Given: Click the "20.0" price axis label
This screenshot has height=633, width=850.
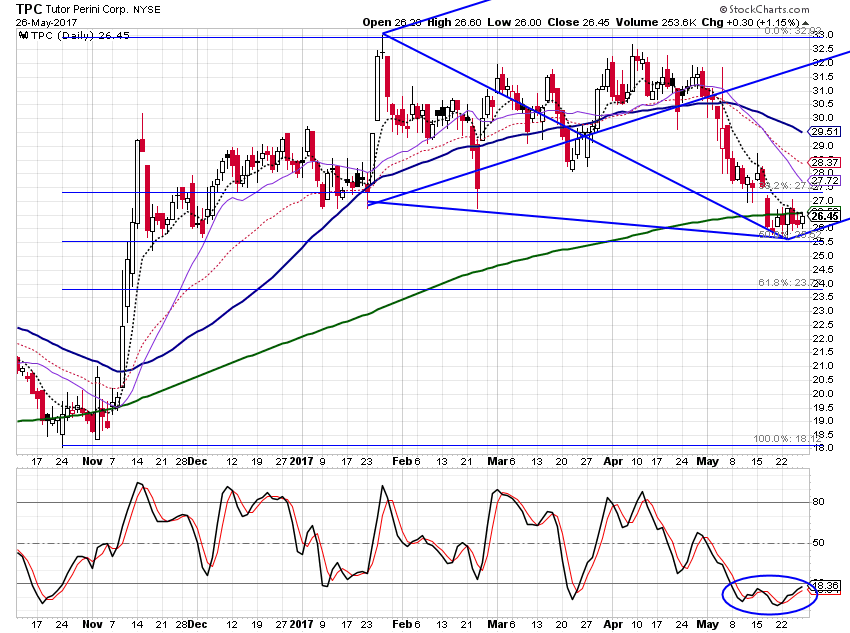Looking at the screenshot, I should click(x=822, y=394).
